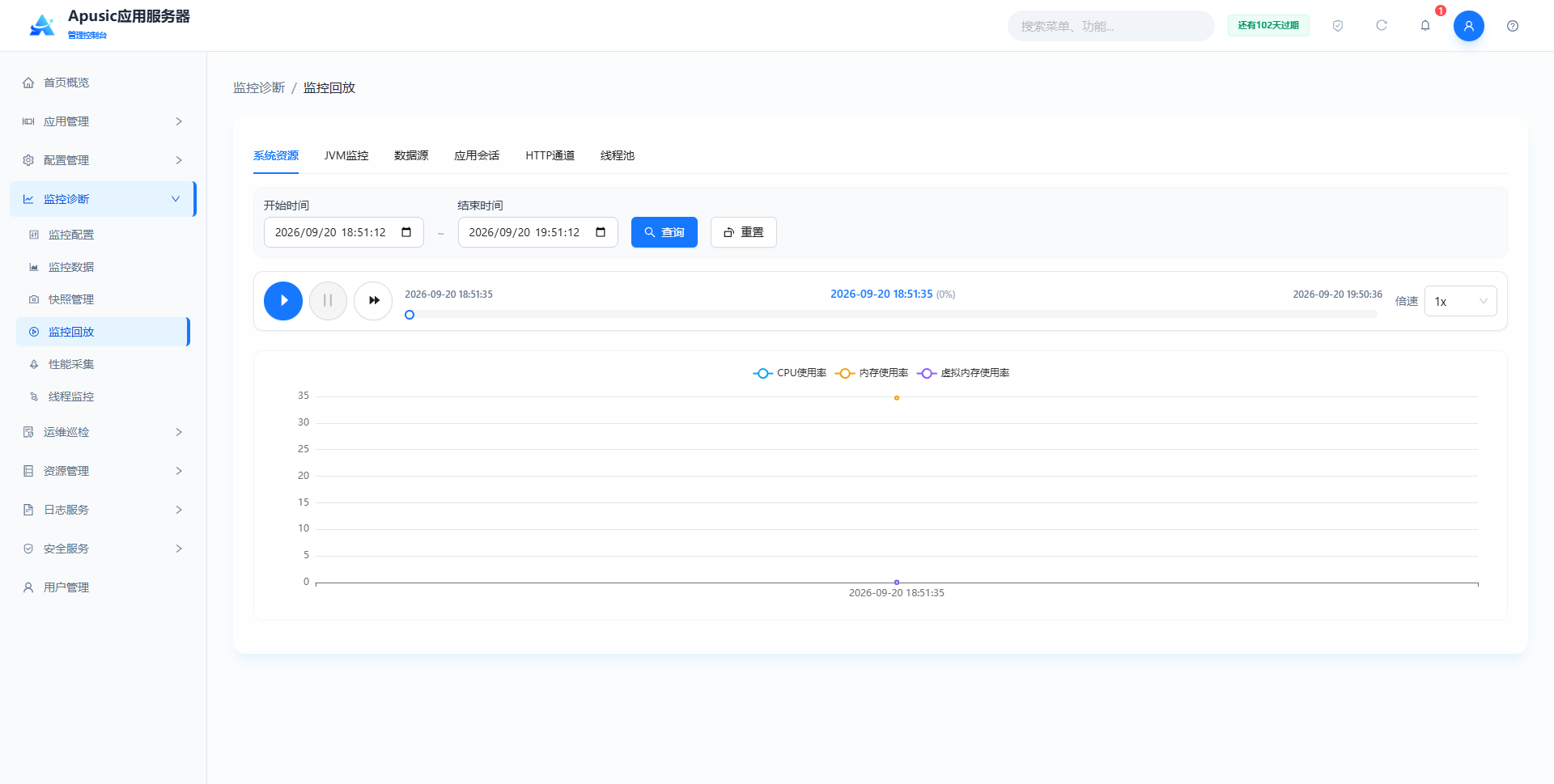Open 快照管理 in sidebar

tap(103, 299)
